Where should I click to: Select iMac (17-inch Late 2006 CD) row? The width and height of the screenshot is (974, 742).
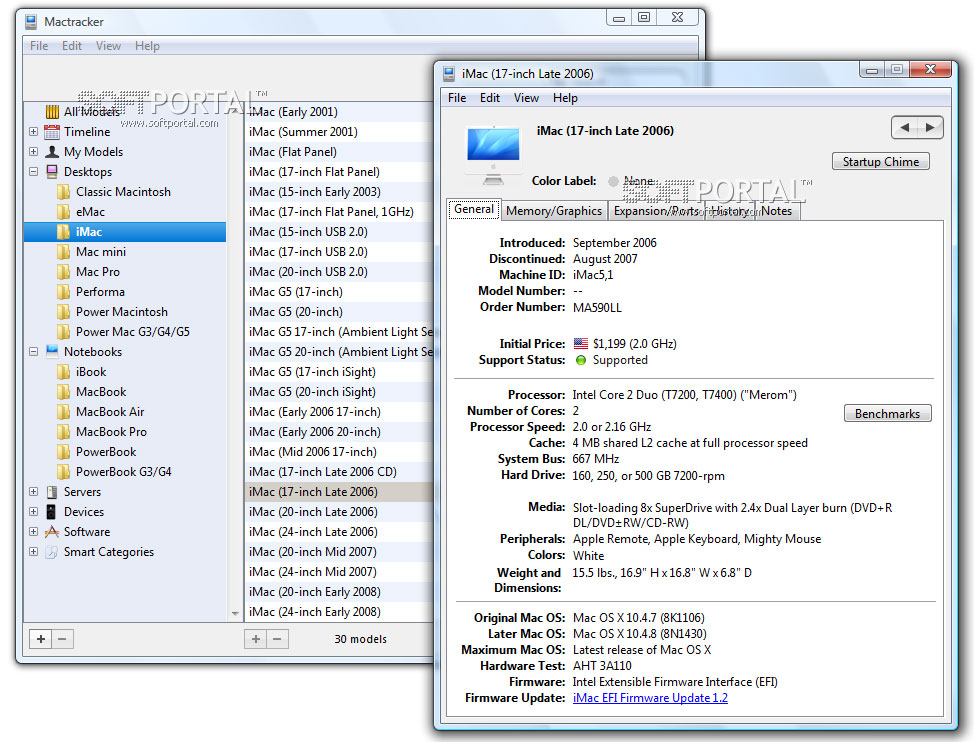339,472
